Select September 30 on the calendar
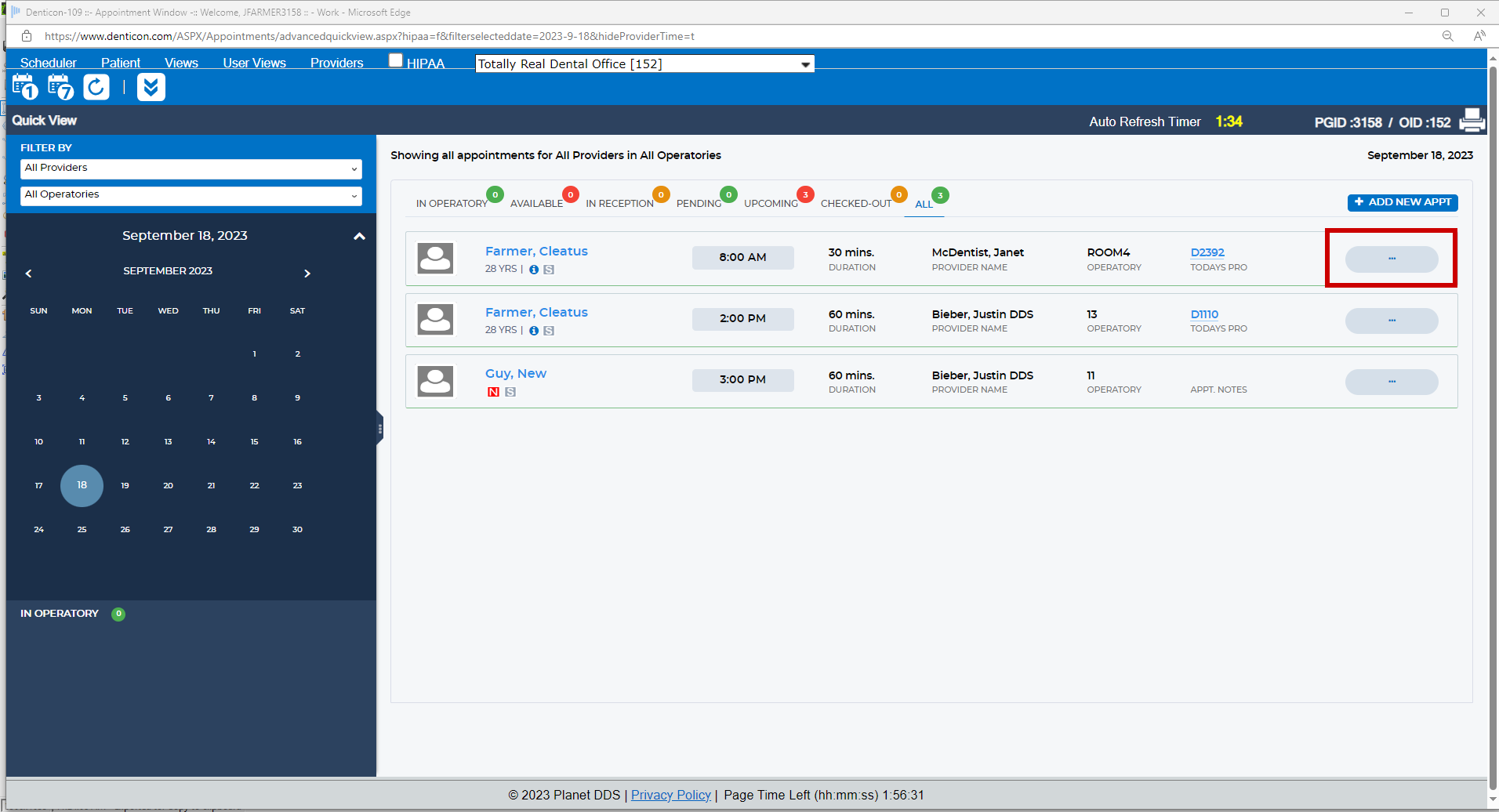Image resolution: width=1499 pixels, height=812 pixels. tap(297, 530)
